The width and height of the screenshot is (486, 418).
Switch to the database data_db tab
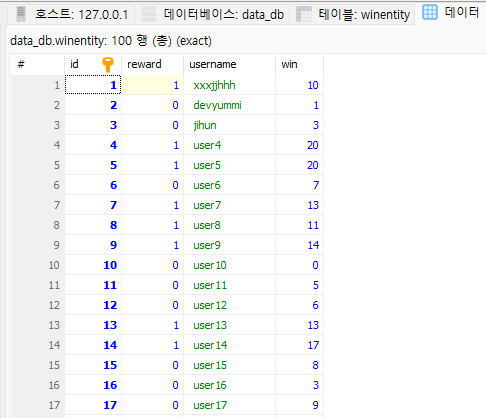[x=212, y=14]
